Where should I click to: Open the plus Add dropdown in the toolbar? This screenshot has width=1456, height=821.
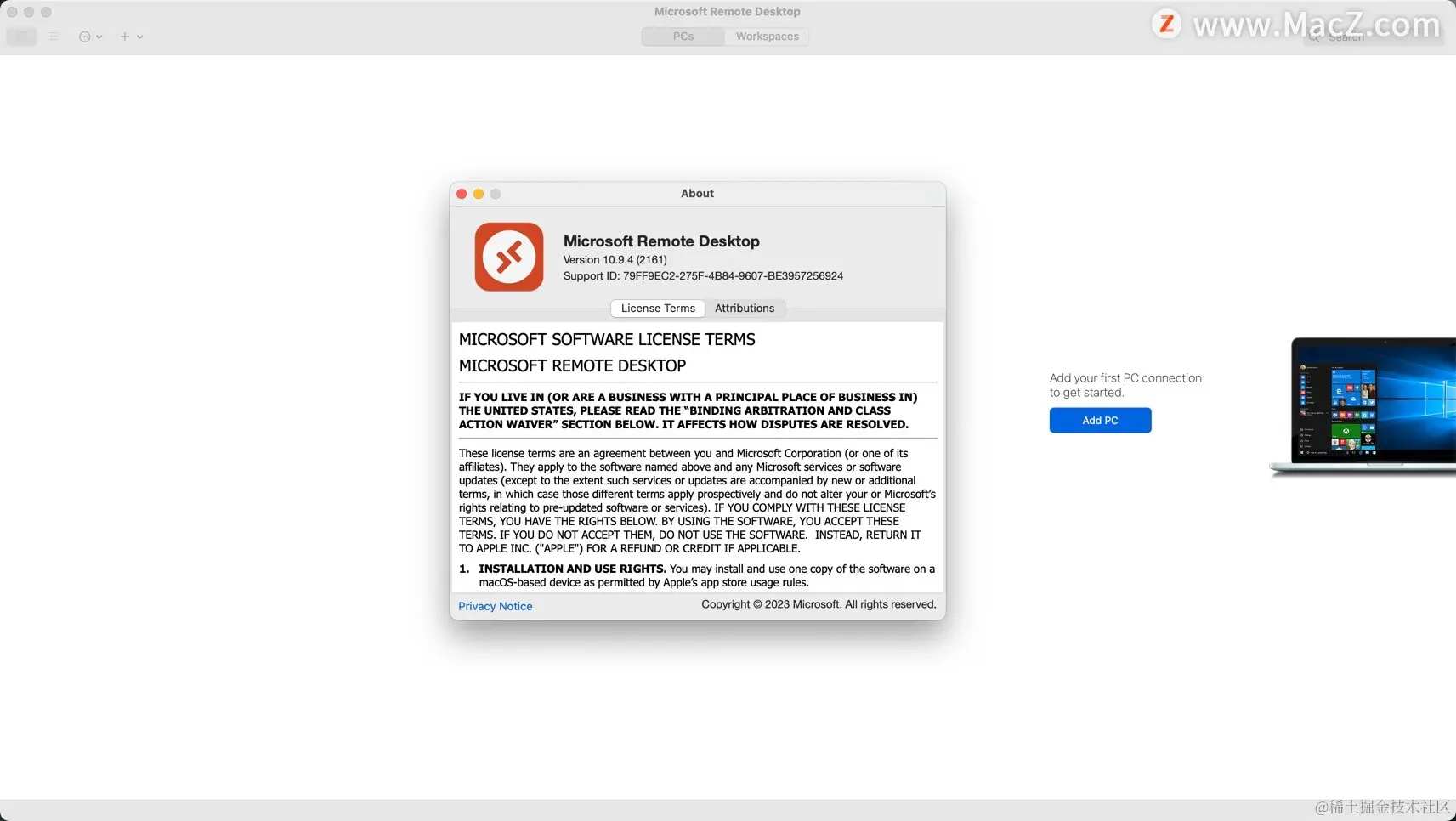[131, 37]
